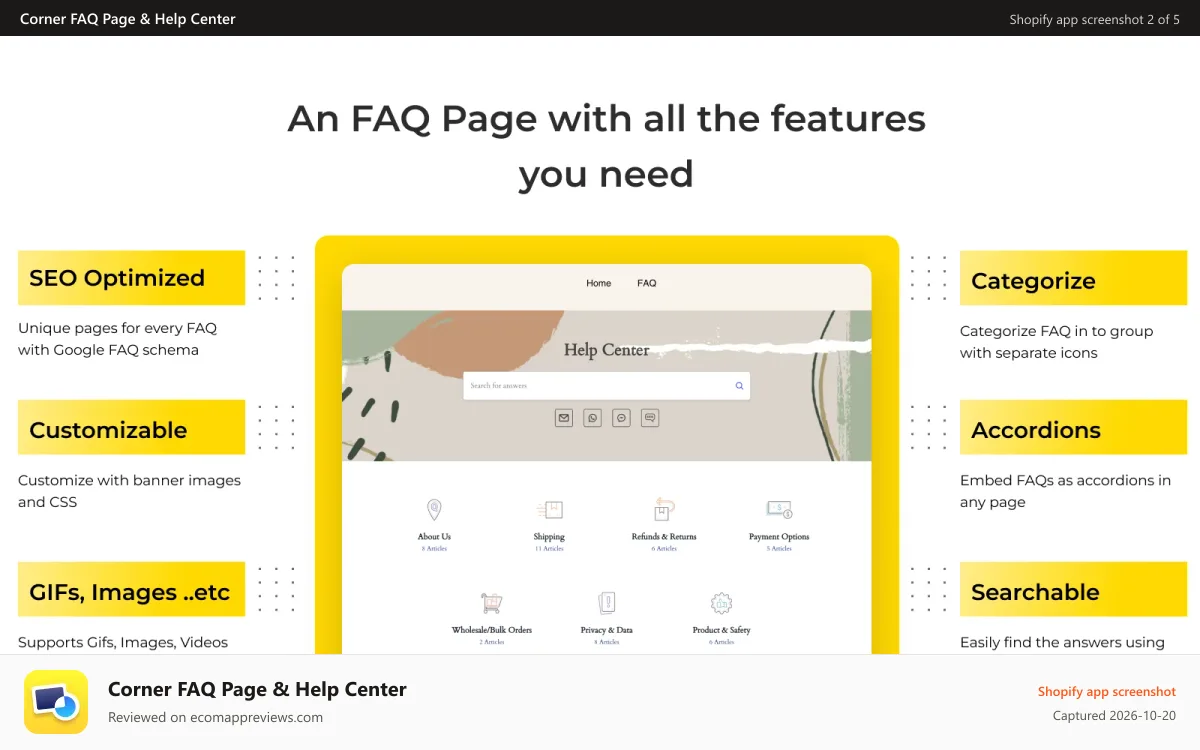
Task: Click the 'Search for answers' input field
Action: click(606, 386)
